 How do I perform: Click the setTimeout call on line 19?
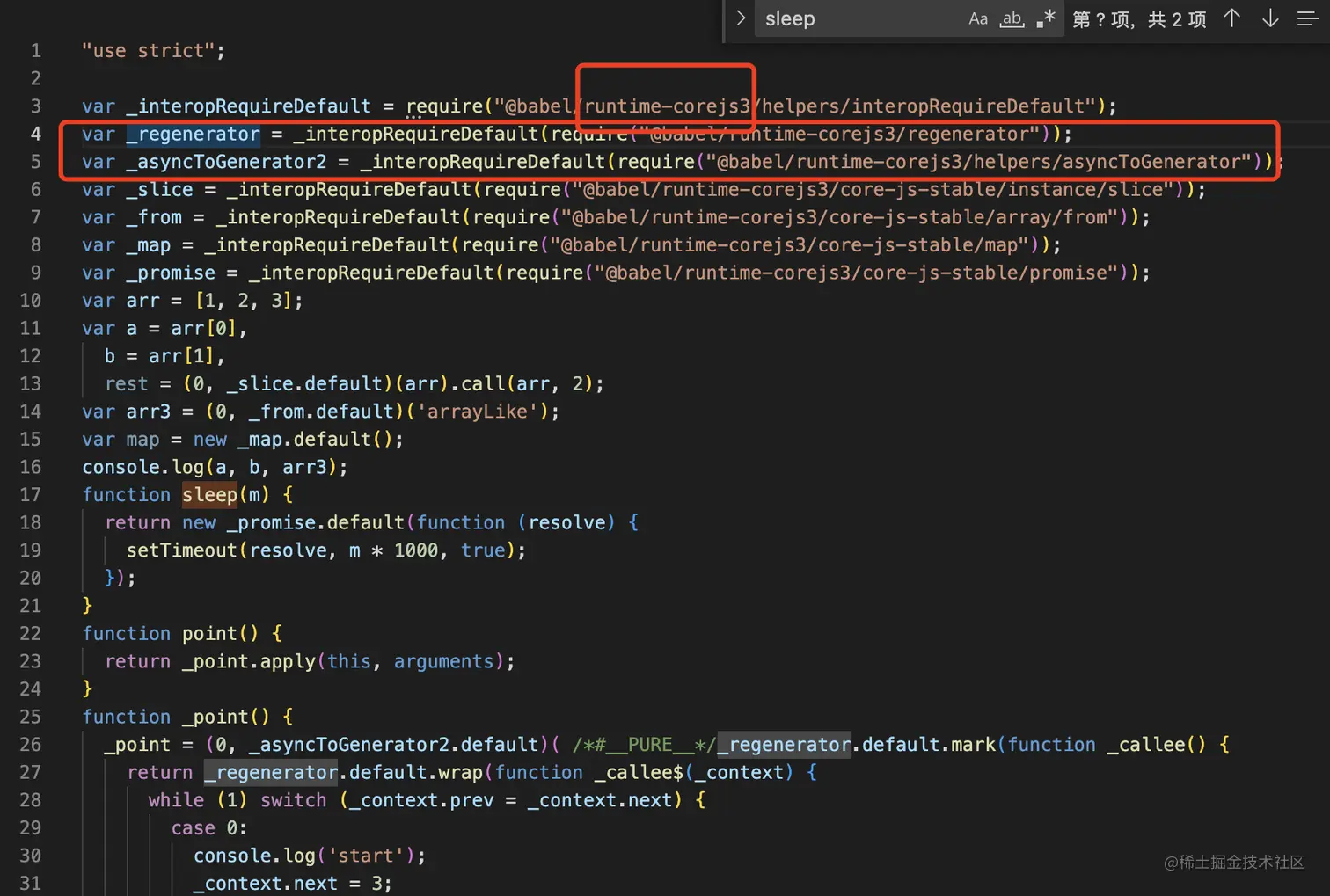click(325, 550)
